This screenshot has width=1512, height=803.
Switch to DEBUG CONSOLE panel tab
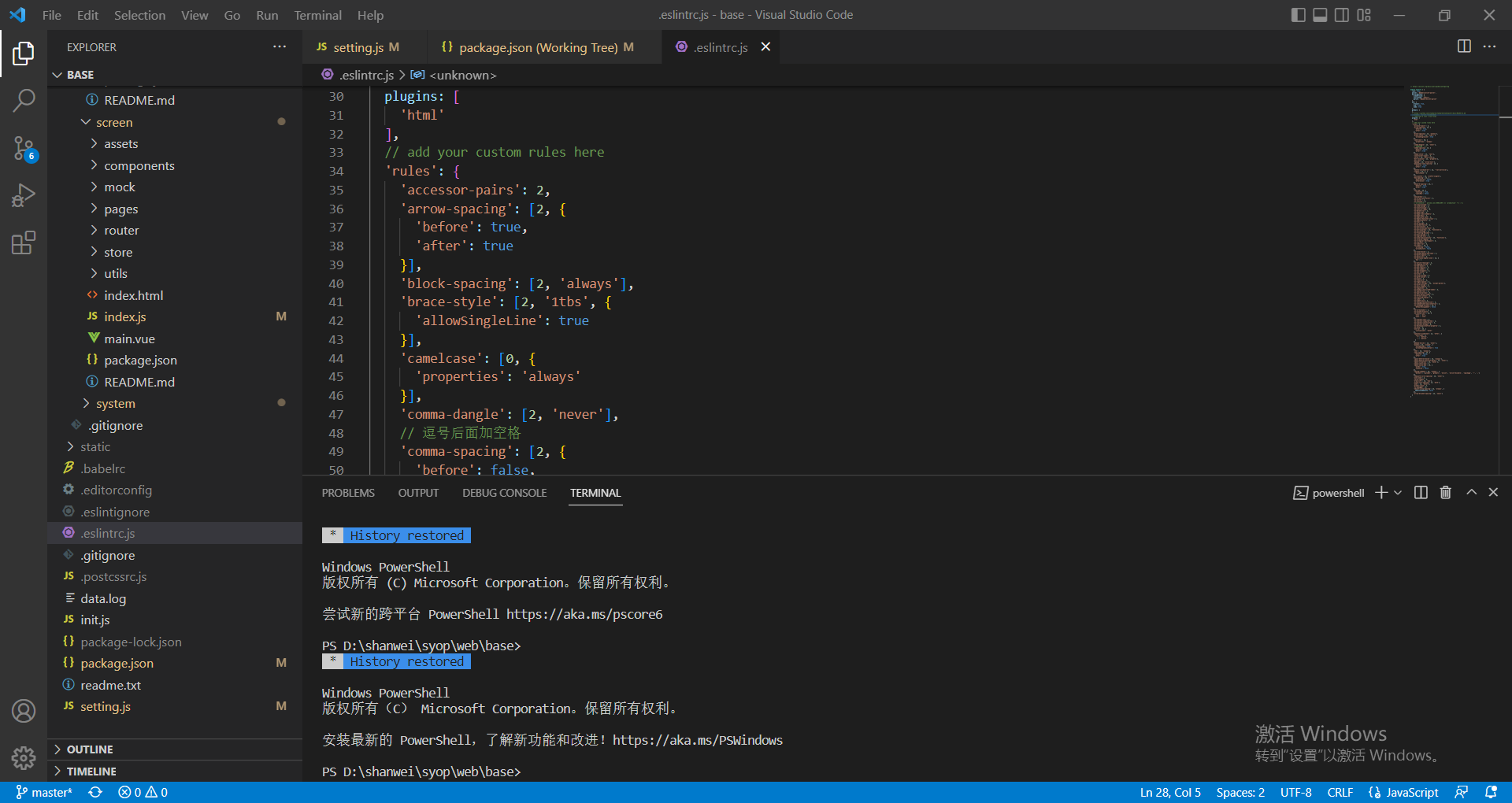pos(504,493)
